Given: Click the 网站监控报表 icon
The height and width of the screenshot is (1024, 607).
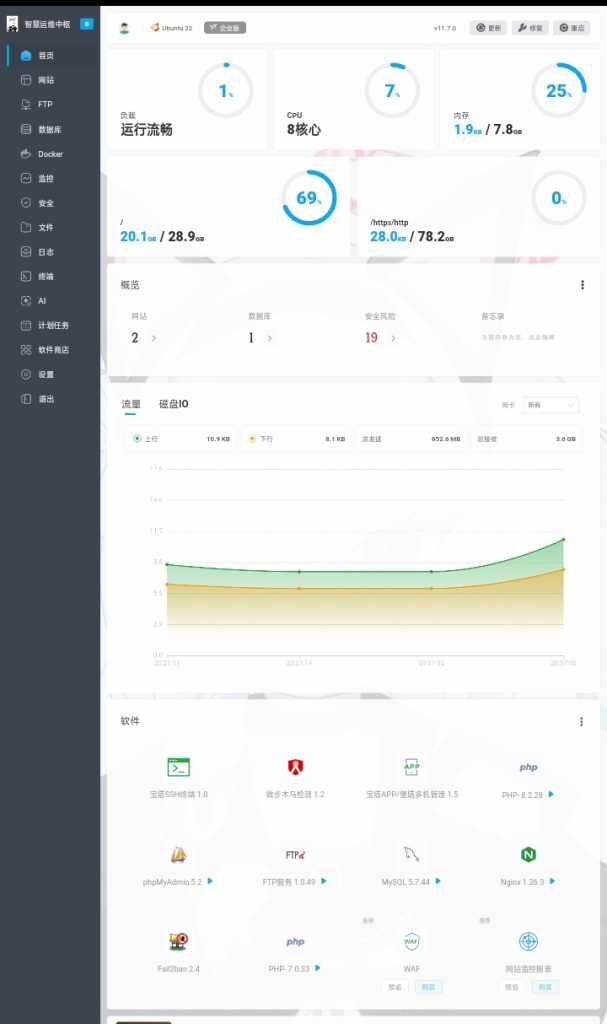Looking at the screenshot, I should (529, 941).
